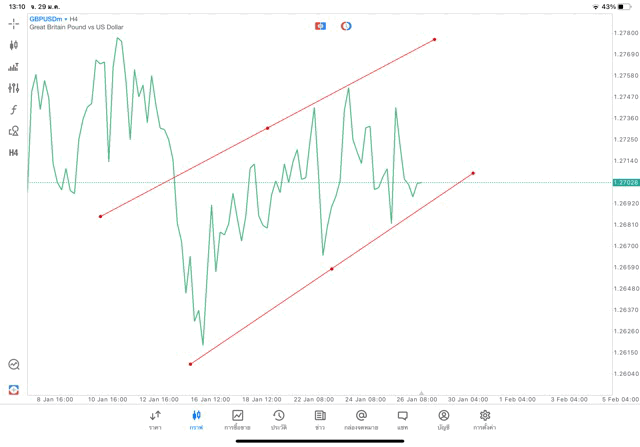640x447 pixels.
Task: Tap the red-blue circular clock icon
Action: 346,25
